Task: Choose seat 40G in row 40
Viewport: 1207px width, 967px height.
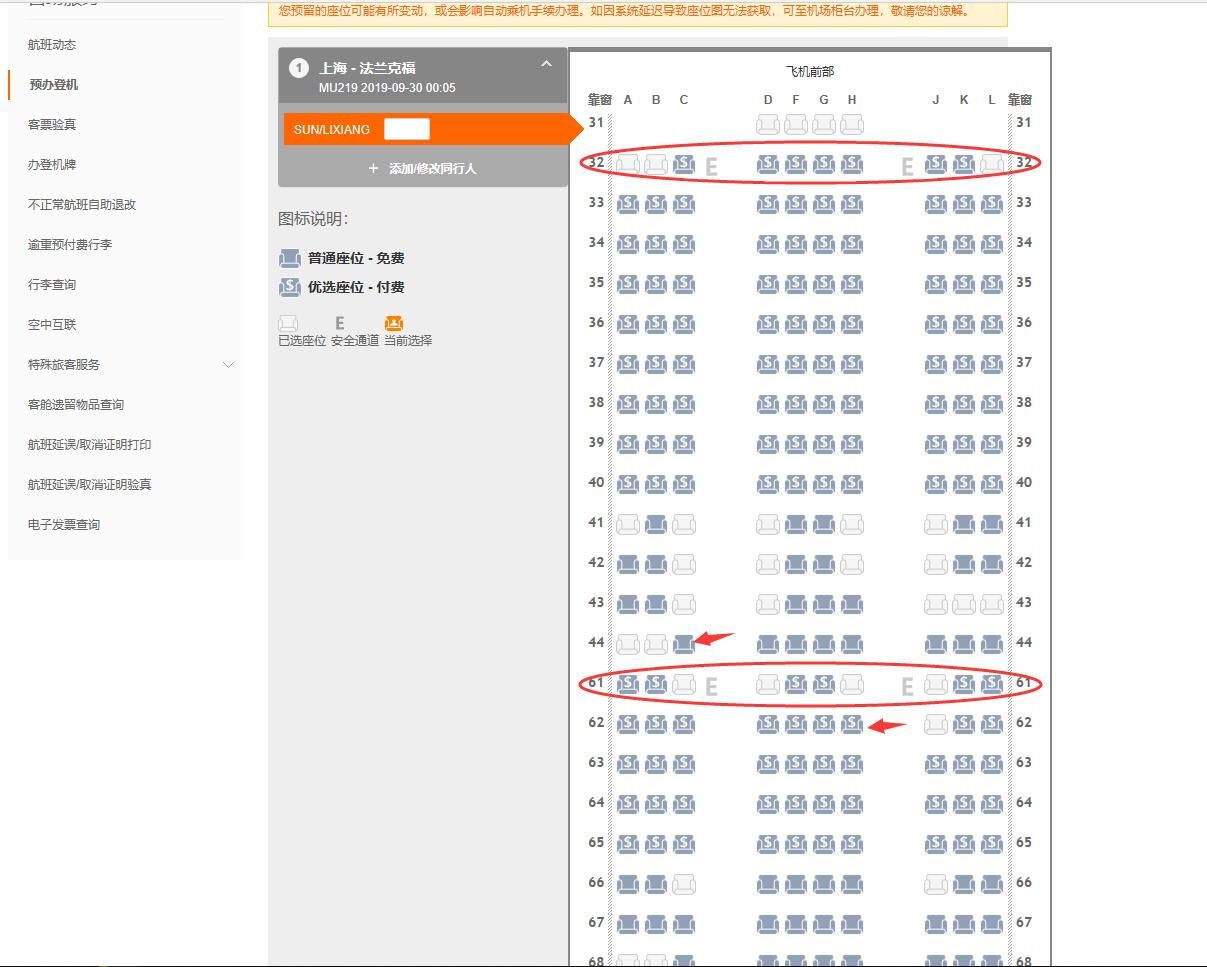Action: pyautogui.click(x=824, y=484)
